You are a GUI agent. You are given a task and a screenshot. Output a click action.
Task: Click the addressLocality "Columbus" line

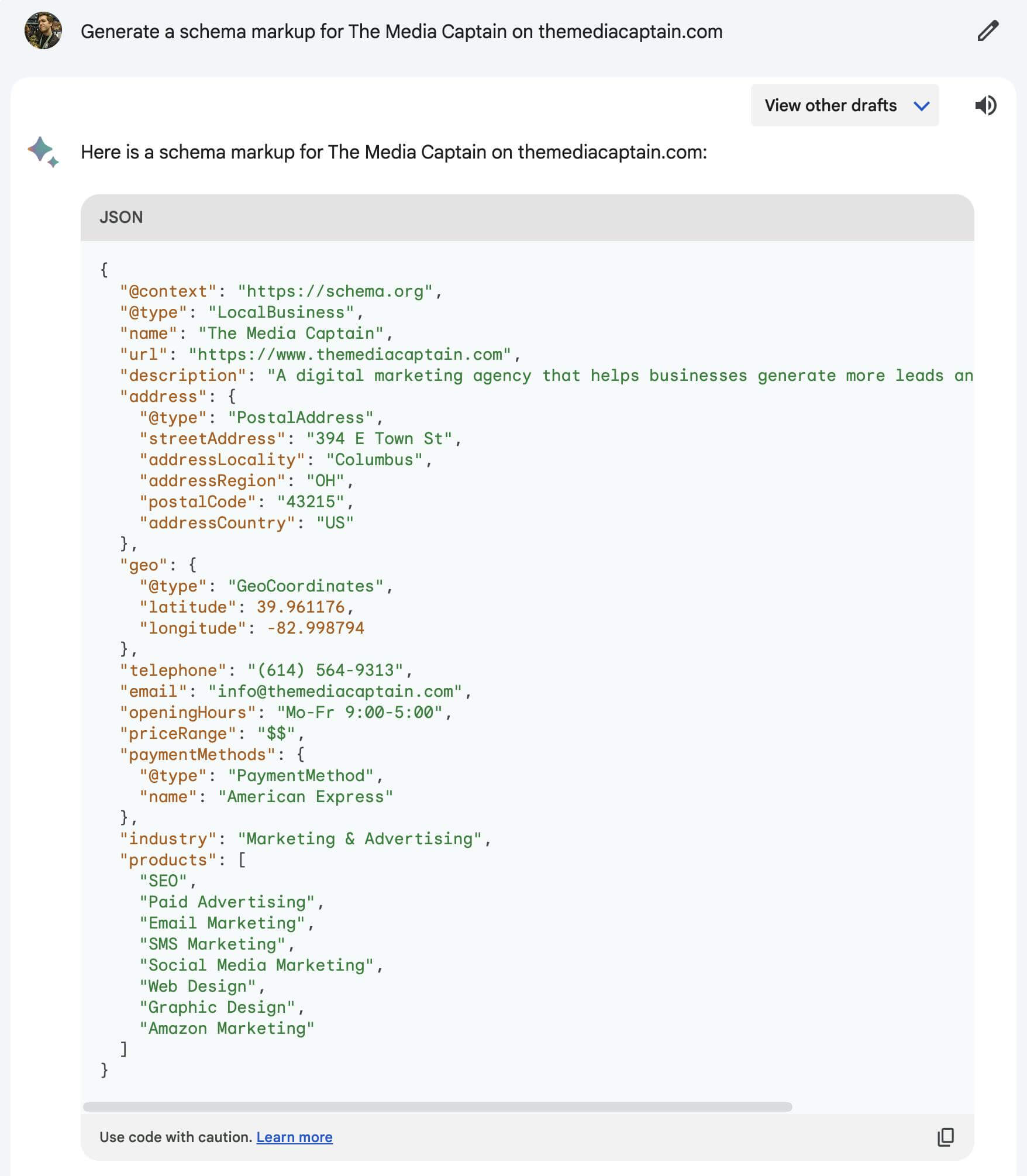[285, 460]
